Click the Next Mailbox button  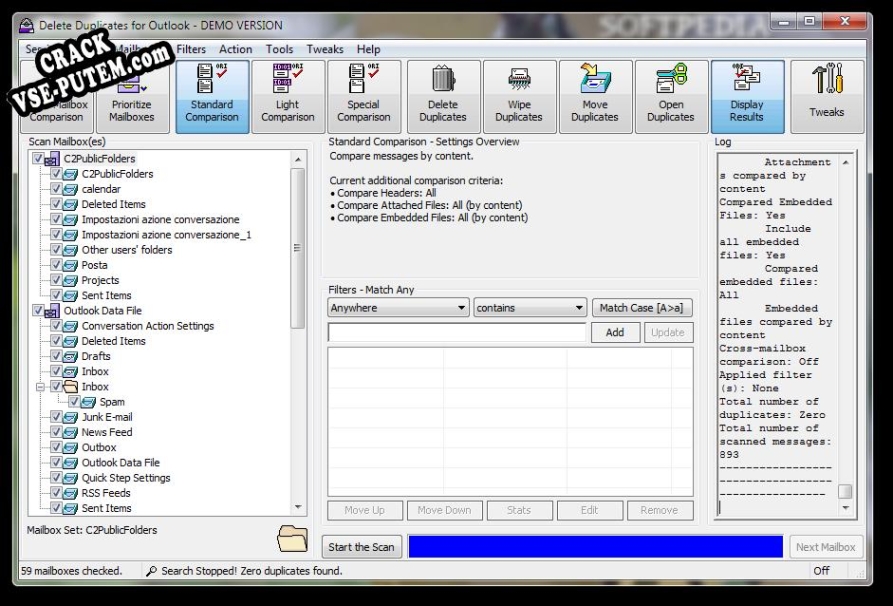click(x=826, y=547)
